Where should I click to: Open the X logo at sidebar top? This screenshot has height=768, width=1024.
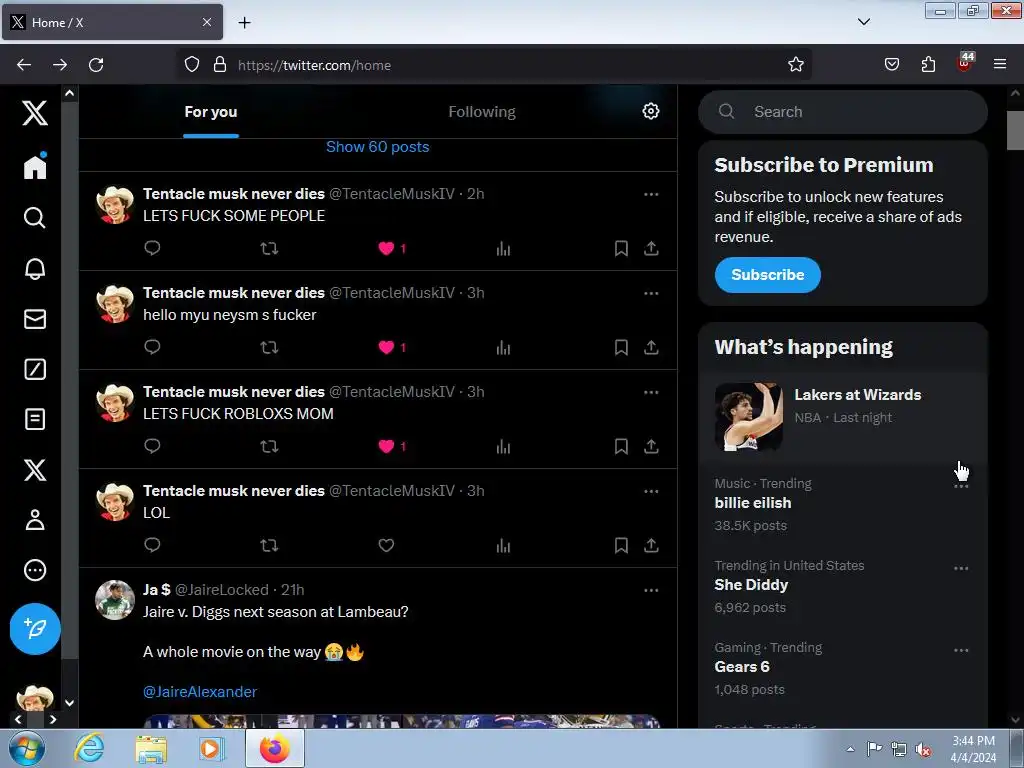pyautogui.click(x=35, y=113)
